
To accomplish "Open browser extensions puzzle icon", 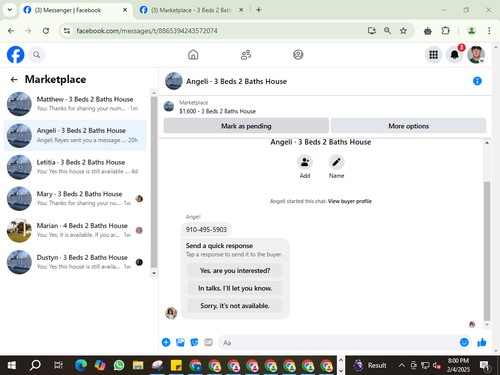I will point(445,31).
